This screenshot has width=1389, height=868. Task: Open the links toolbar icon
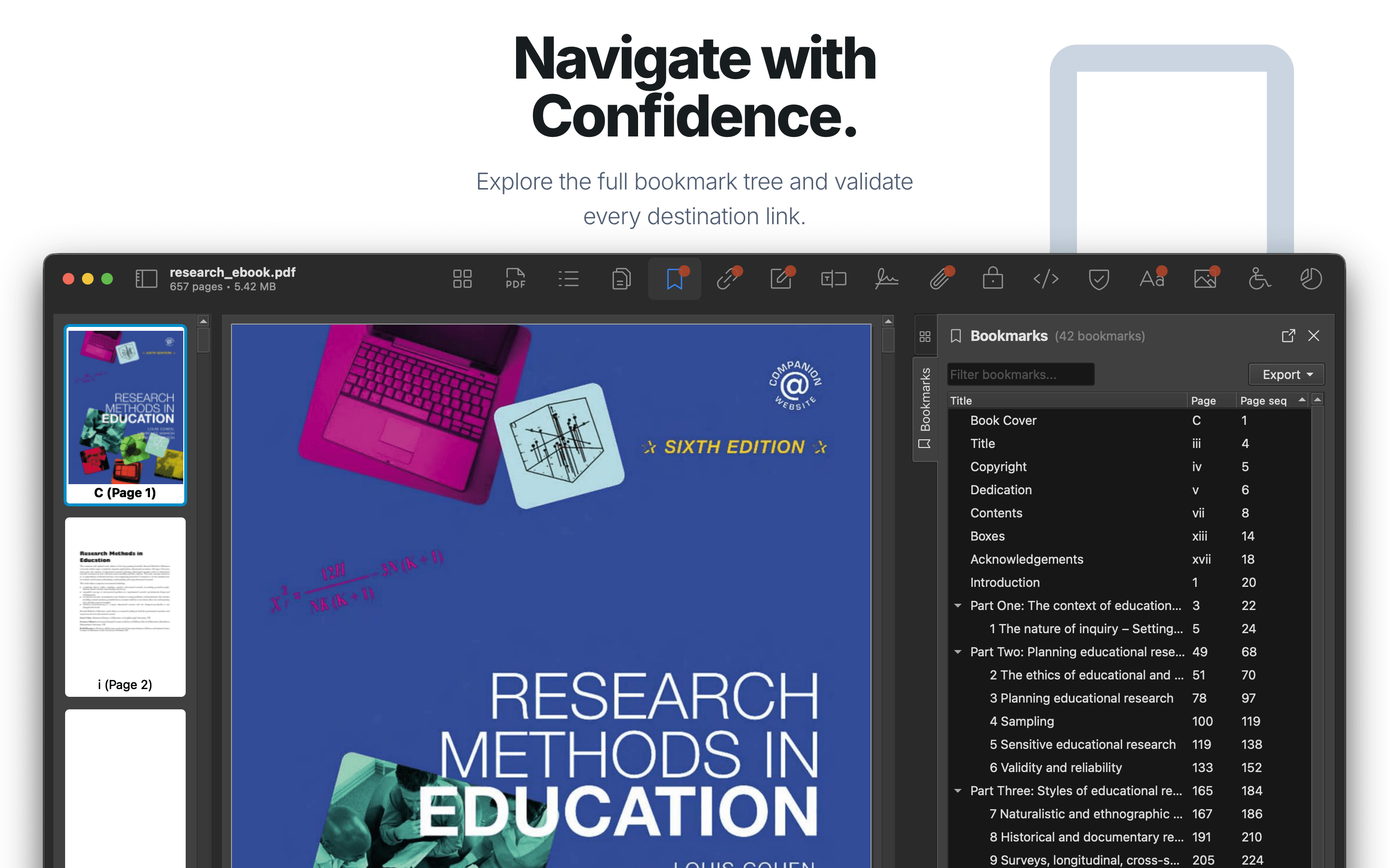728,279
